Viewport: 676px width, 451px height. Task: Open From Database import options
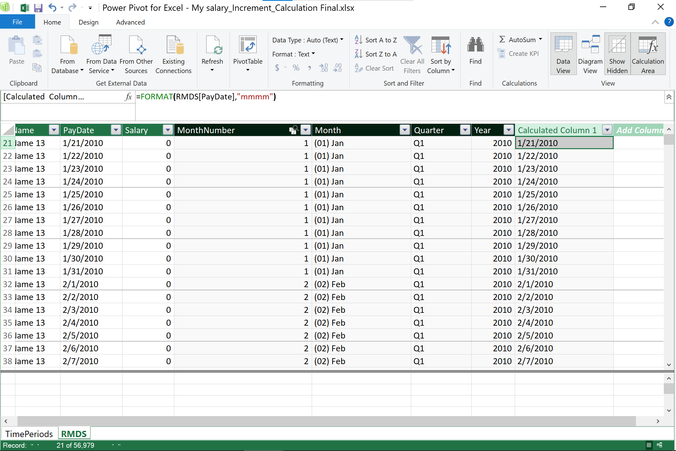(67, 54)
